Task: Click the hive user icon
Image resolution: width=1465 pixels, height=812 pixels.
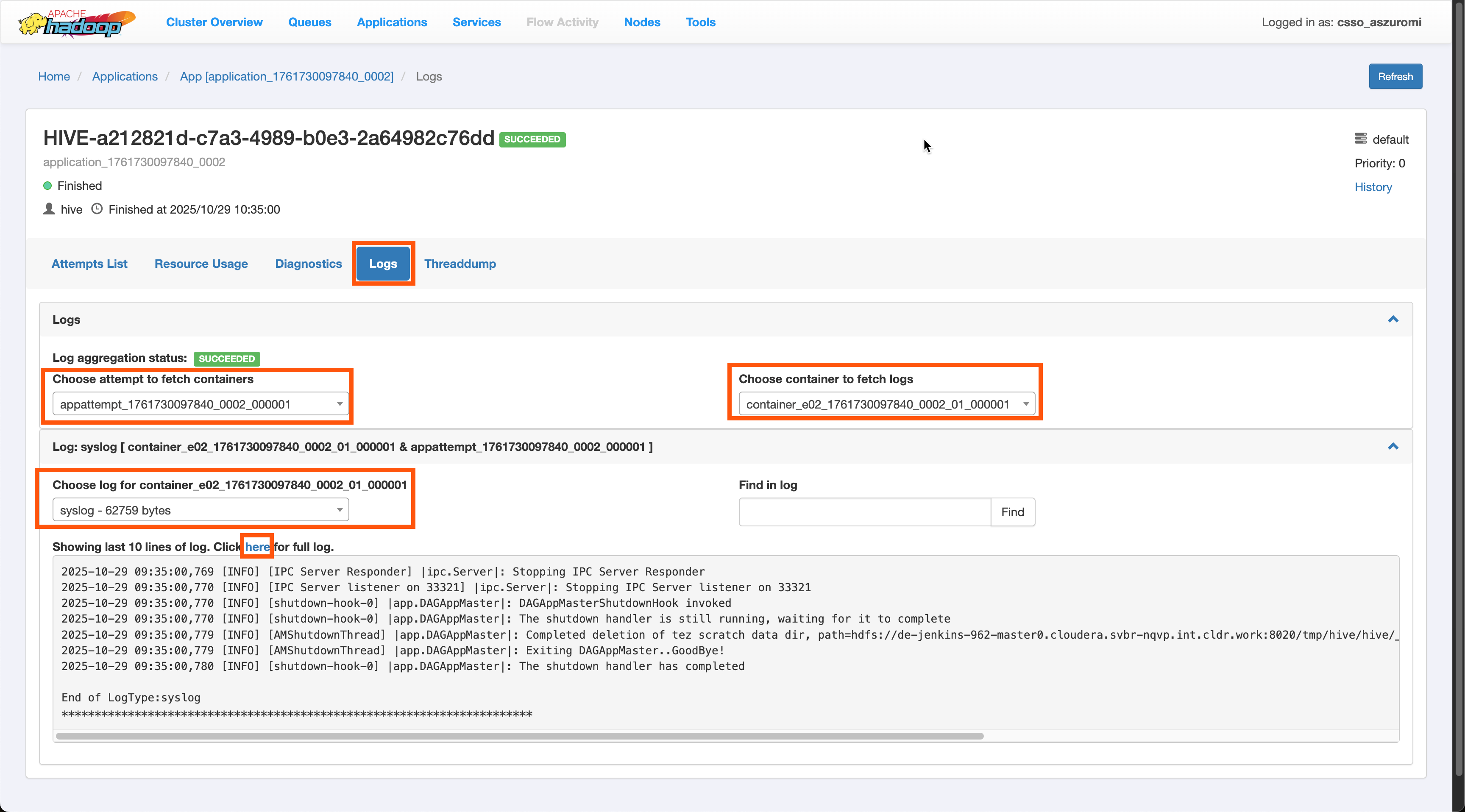Action: point(50,209)
